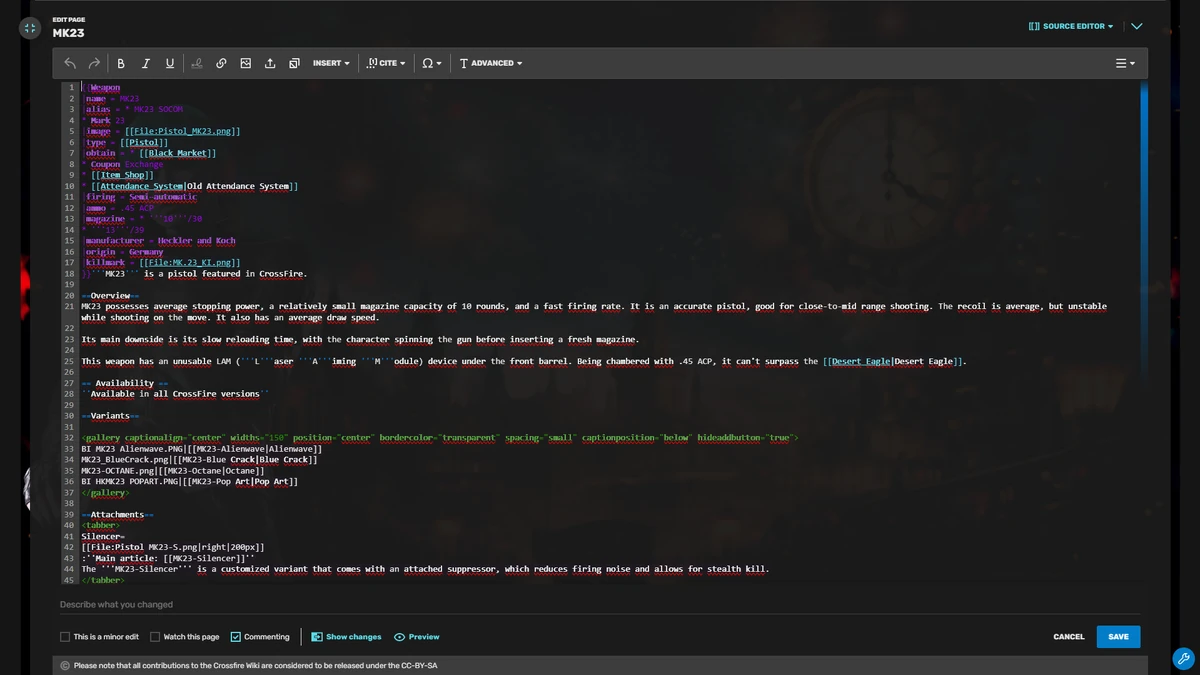Open the hamburger options menu on the toolbar
Screen dimensions: 1200x675
click(x=1123, y=62)
